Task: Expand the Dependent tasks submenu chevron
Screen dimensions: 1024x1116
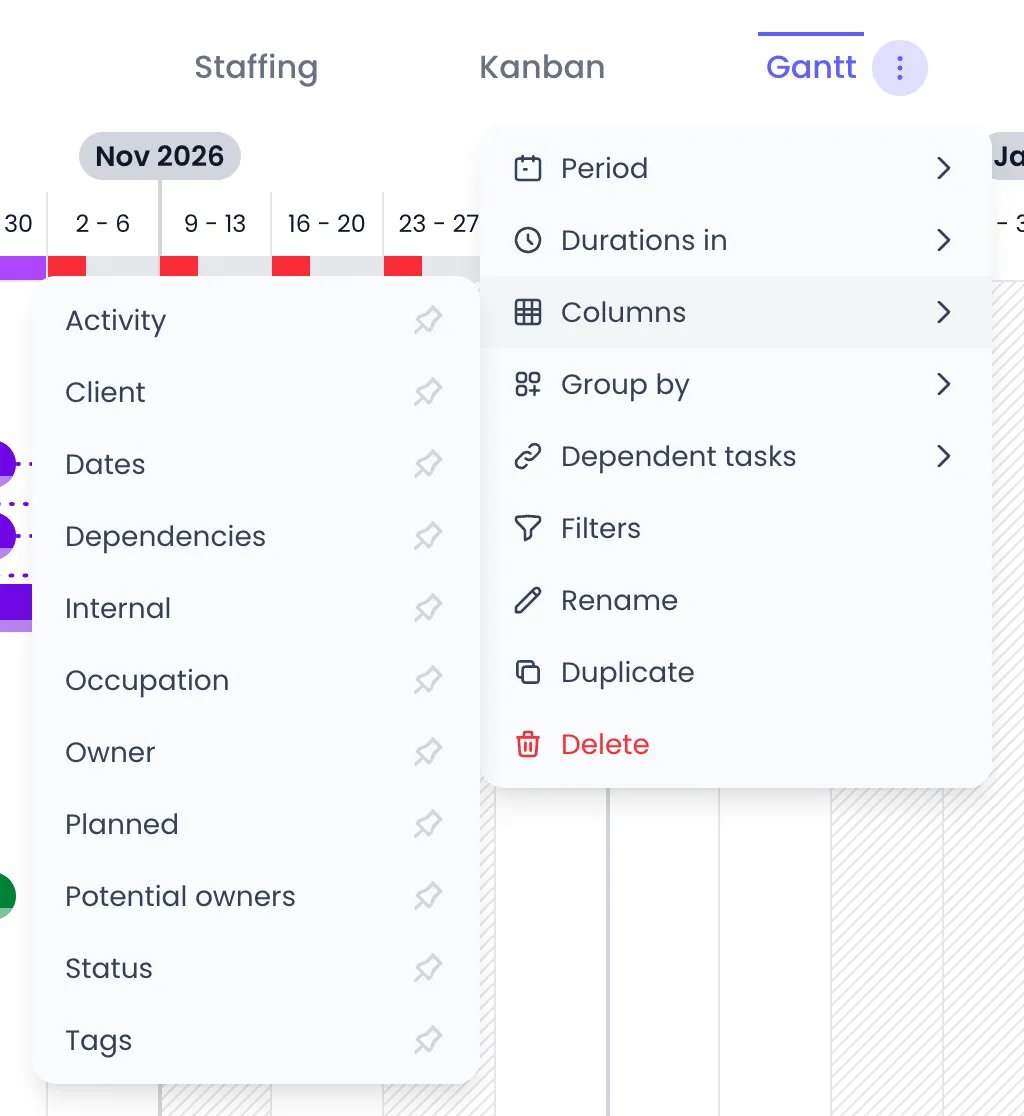Action: pyautogui.click(x=944, y=456)
